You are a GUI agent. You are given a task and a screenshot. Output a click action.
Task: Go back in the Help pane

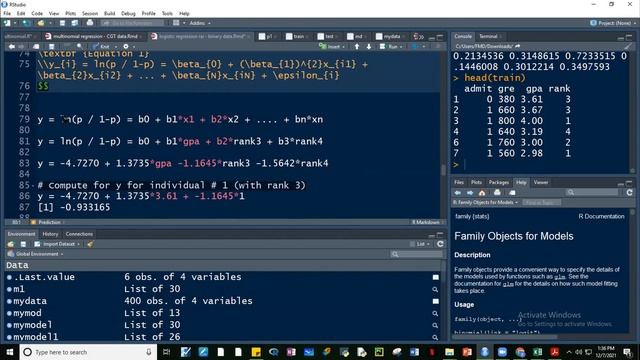[458, 193]
